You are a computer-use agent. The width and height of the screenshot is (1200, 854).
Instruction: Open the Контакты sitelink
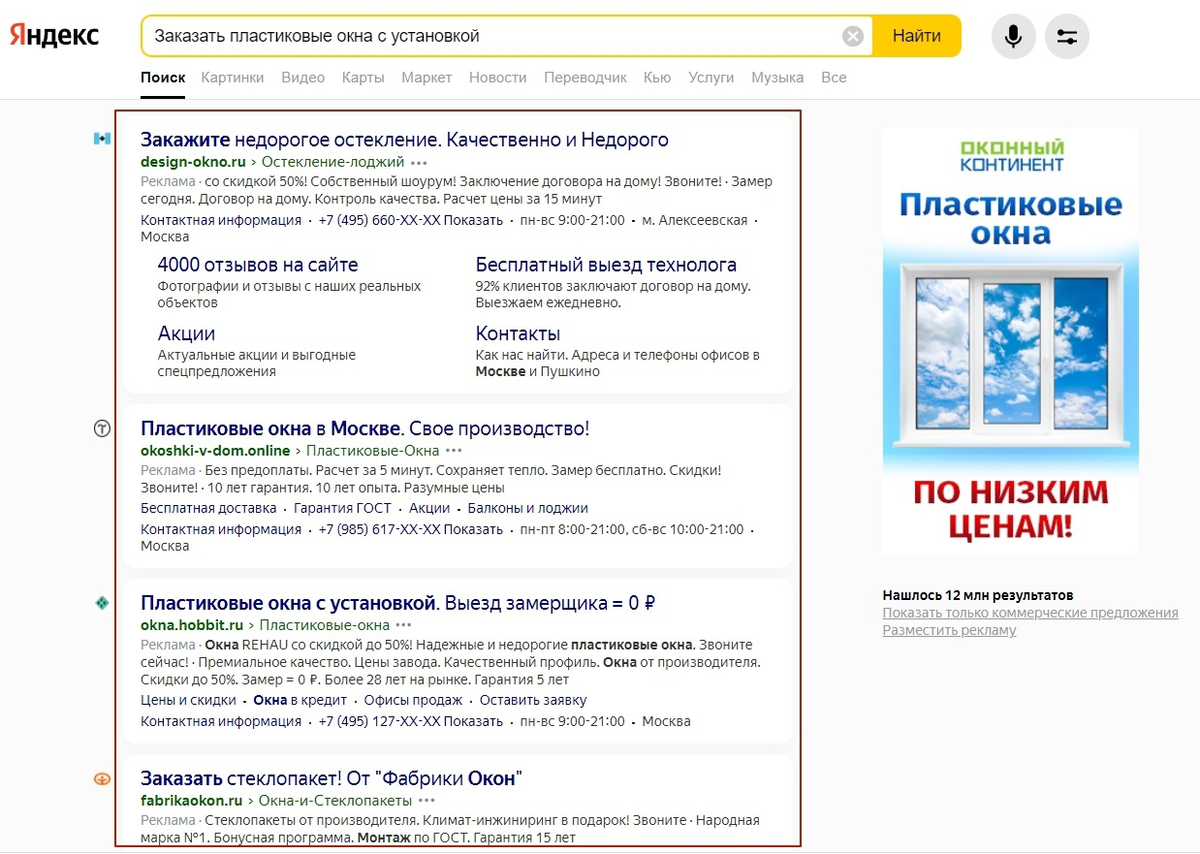click(x=518, y=333)
